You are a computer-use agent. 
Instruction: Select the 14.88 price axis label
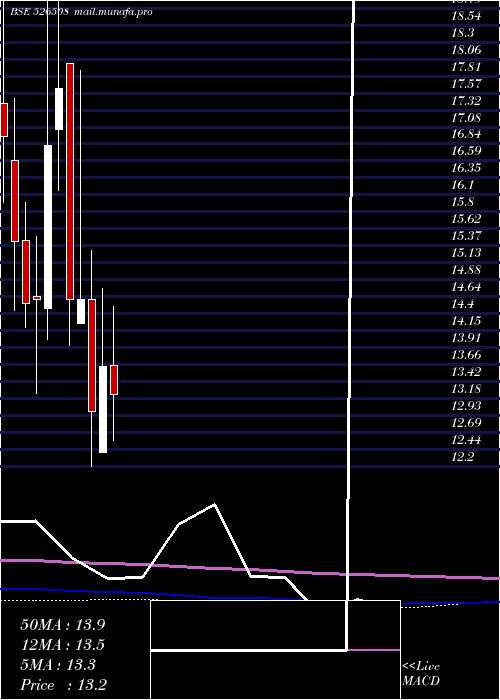click(466, 270)
